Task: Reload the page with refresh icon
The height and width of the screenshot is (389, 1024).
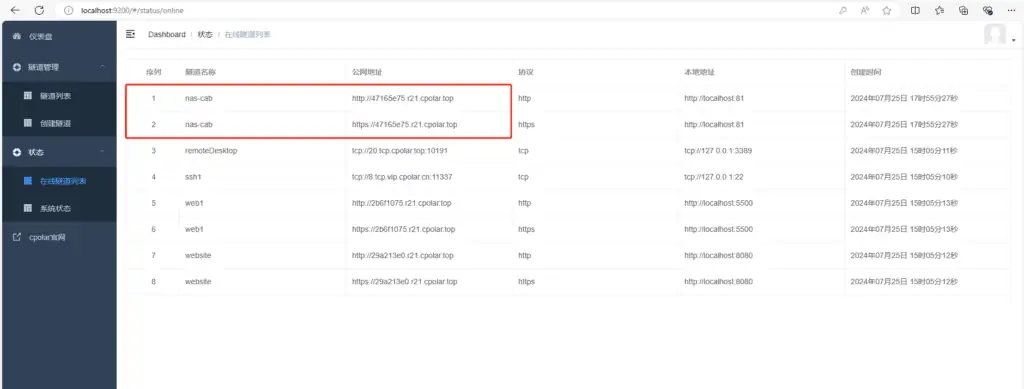Action: click(39, 10)
